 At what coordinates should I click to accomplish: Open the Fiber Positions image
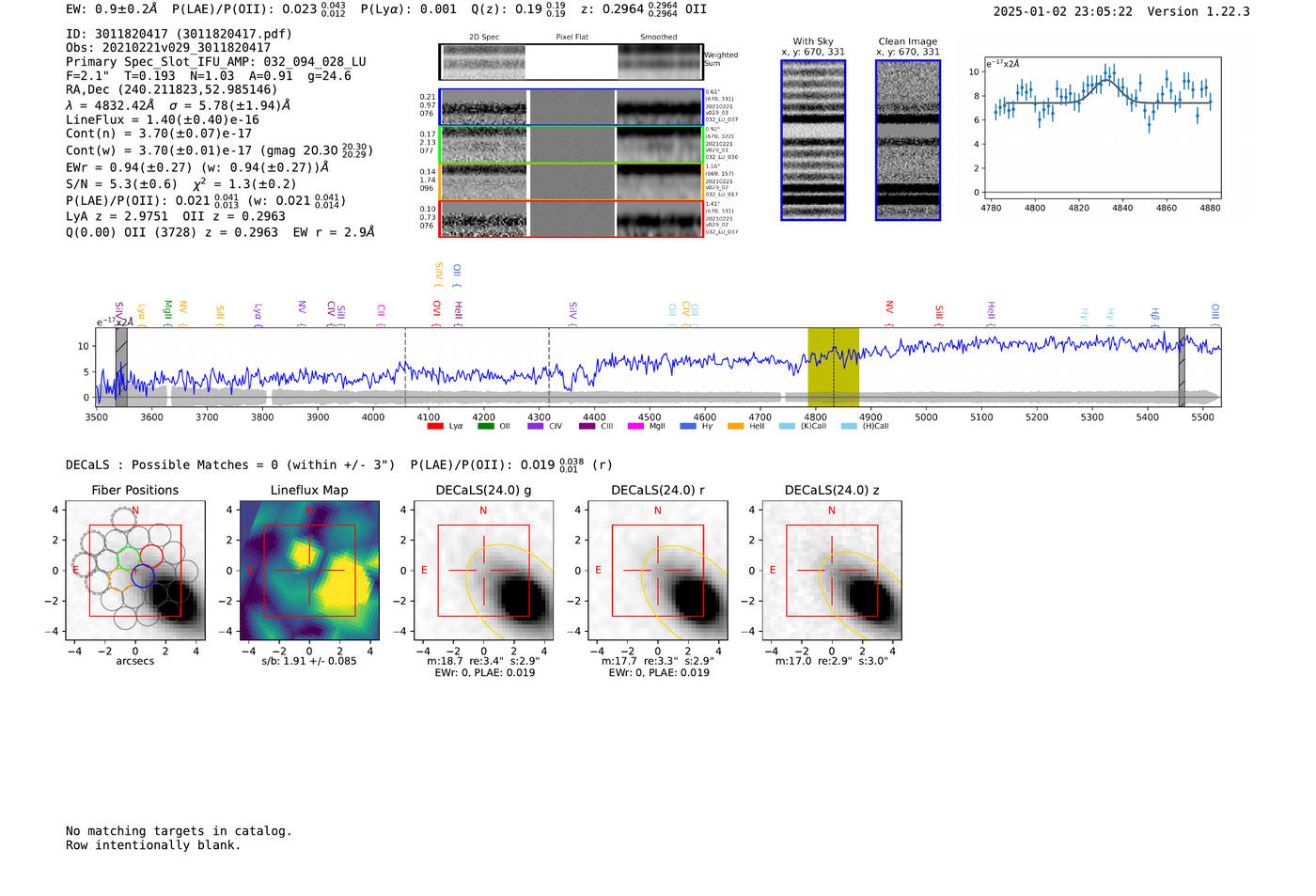coord(135,571)
